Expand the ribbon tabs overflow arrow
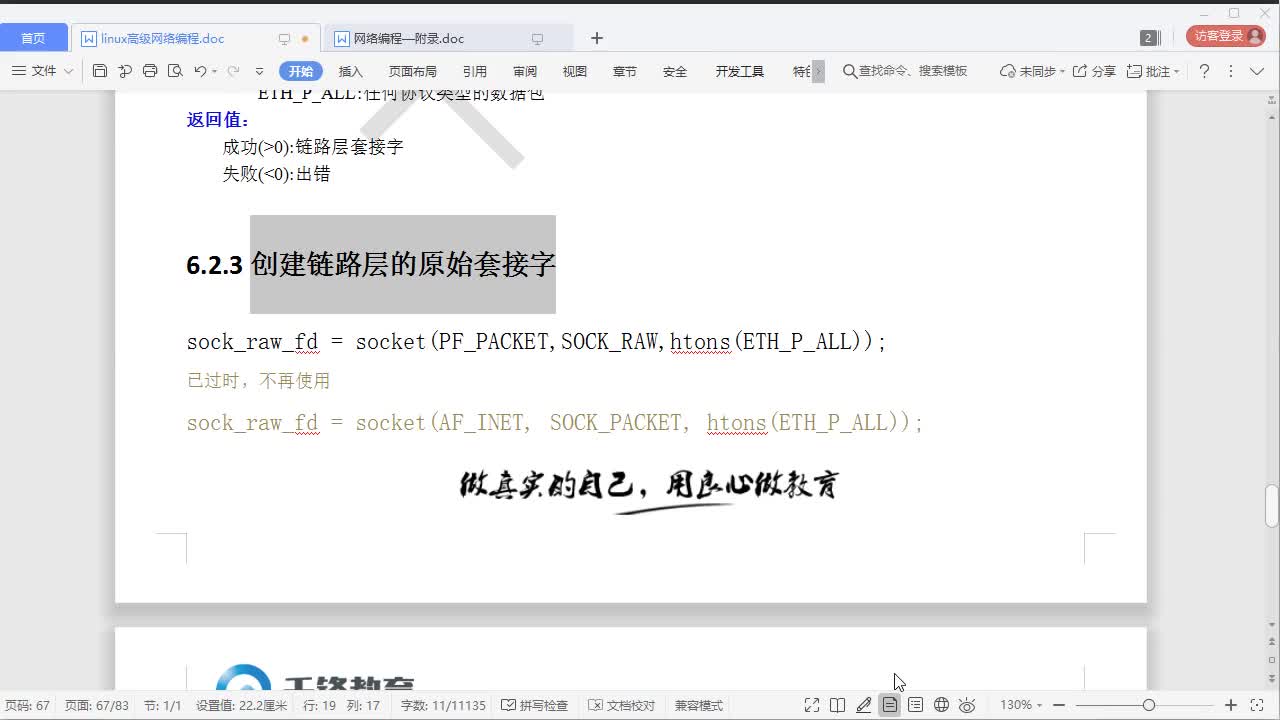1280x720 pixels. pyautogui.click(x=818, y=71)
